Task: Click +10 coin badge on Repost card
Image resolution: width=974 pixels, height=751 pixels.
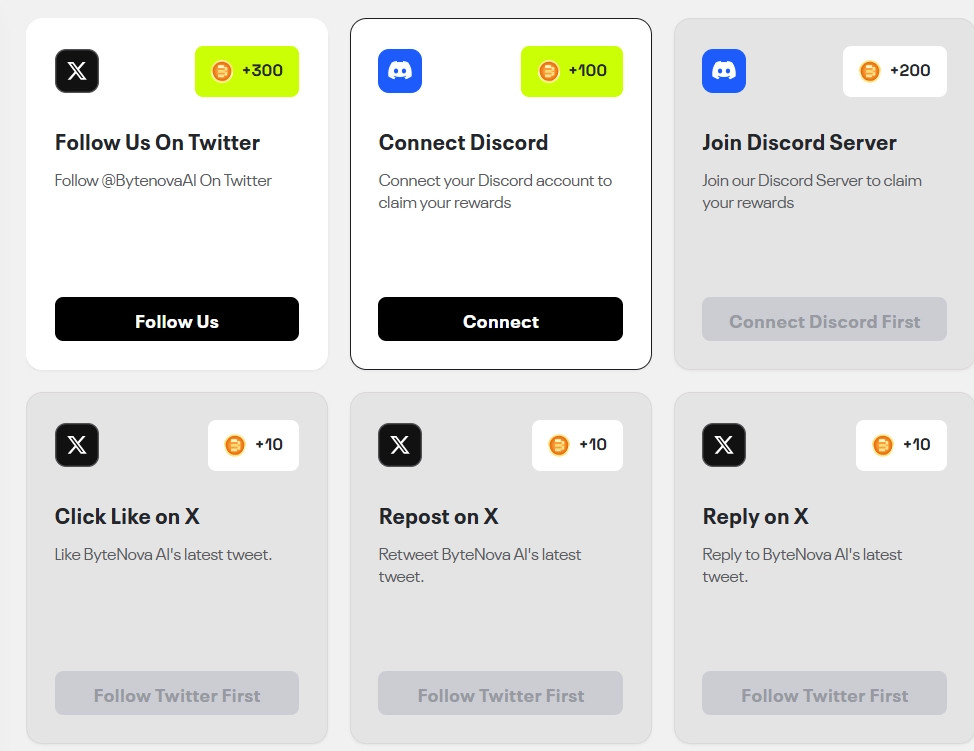Action: click(x=577, y=445)
